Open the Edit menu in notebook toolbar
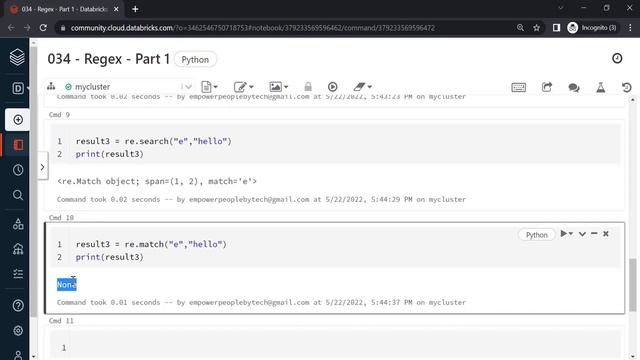The image size is (640, 360). click(x=243, y=87)
